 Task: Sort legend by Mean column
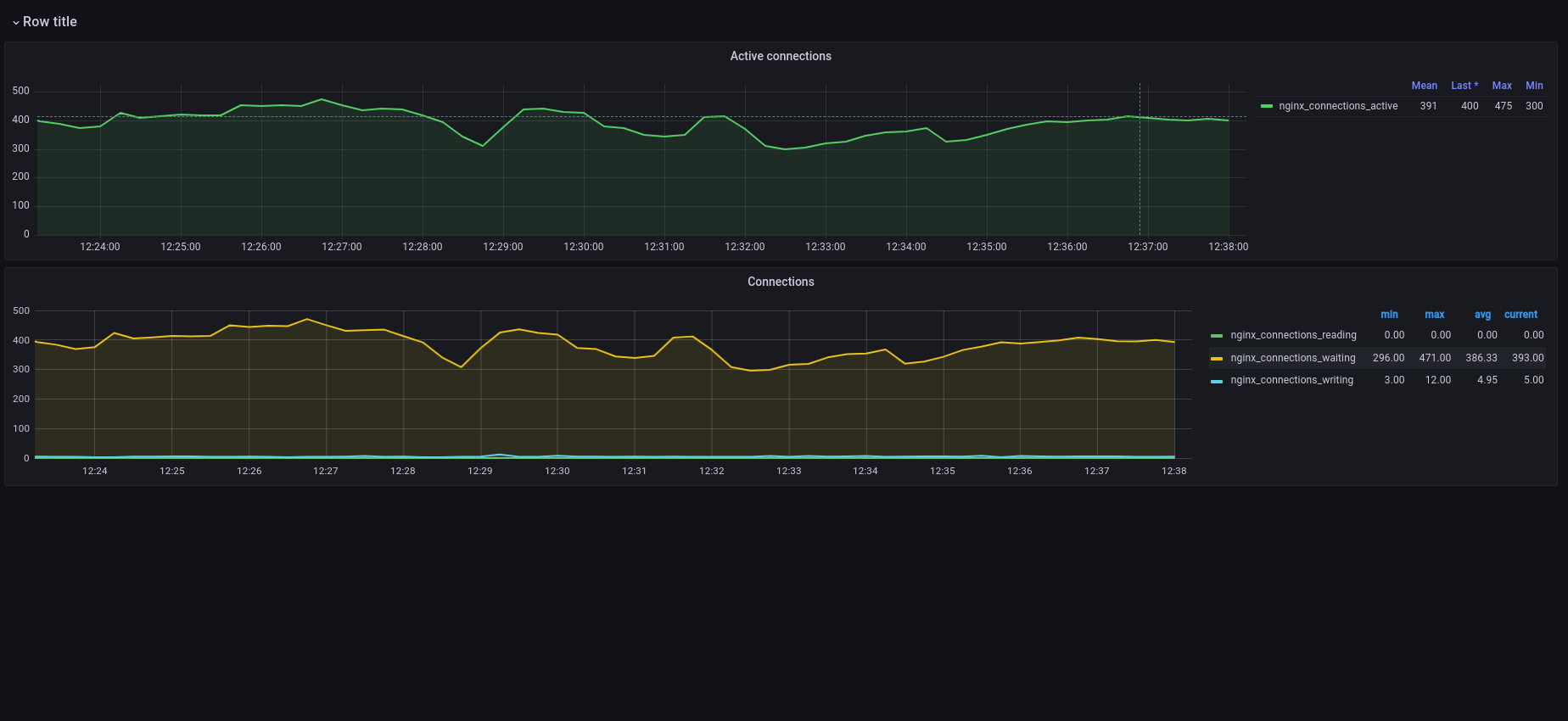coord(1424,86)
